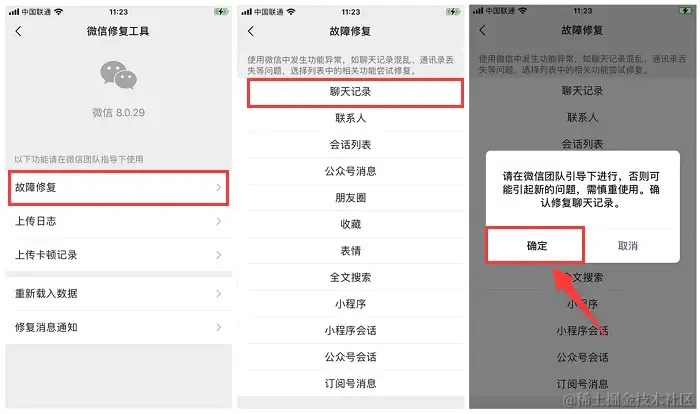The width and height of the screenshot is (700, 414).
Task: Open the 故障修复 row chevron
Action: pos(218,188)
